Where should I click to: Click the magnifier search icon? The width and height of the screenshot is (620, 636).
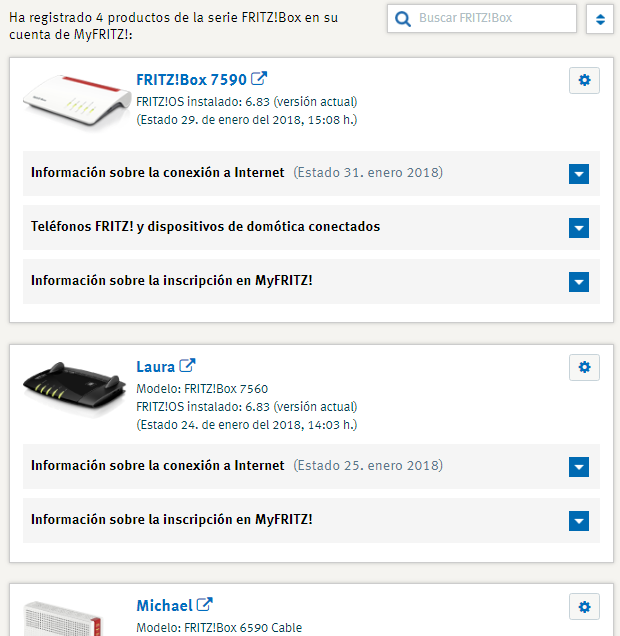pos(403,19)
